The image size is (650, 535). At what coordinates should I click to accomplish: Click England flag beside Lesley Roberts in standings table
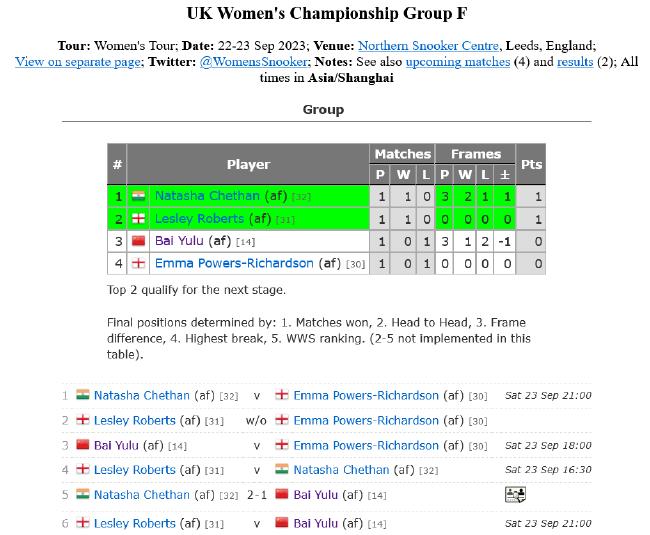(x=138, y=218)
